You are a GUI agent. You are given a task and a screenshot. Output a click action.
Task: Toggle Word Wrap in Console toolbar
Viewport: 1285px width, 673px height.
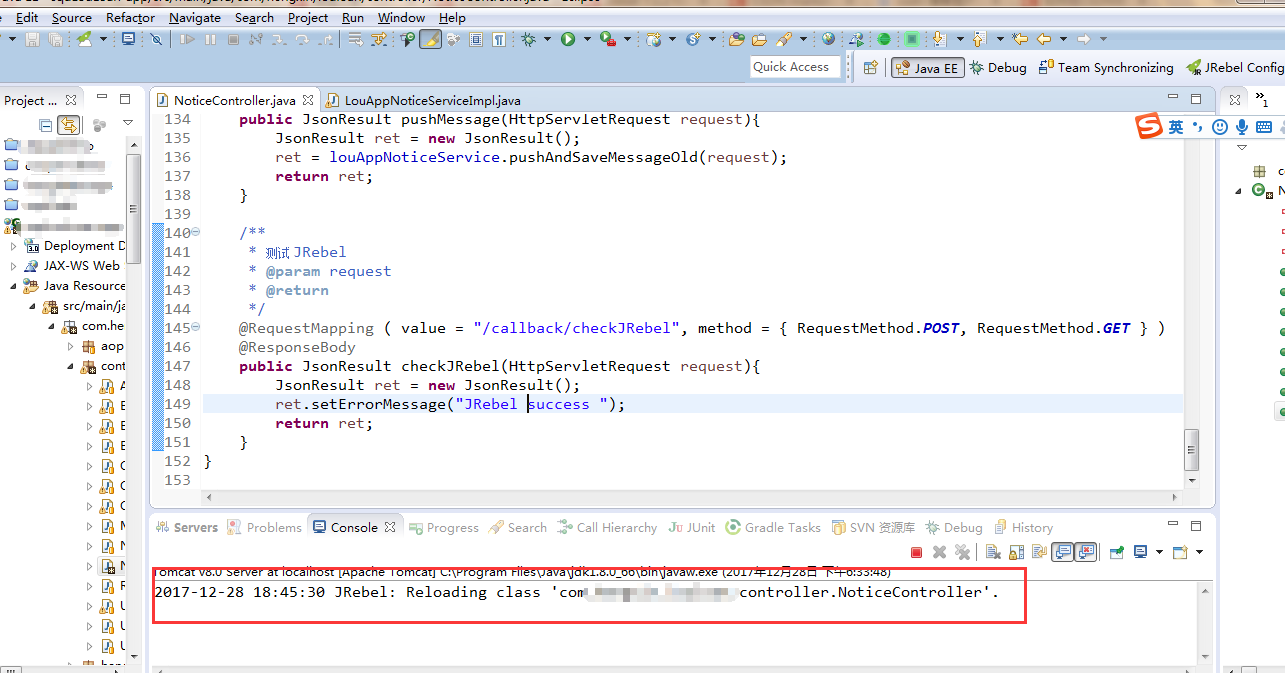pos(1040,552)
